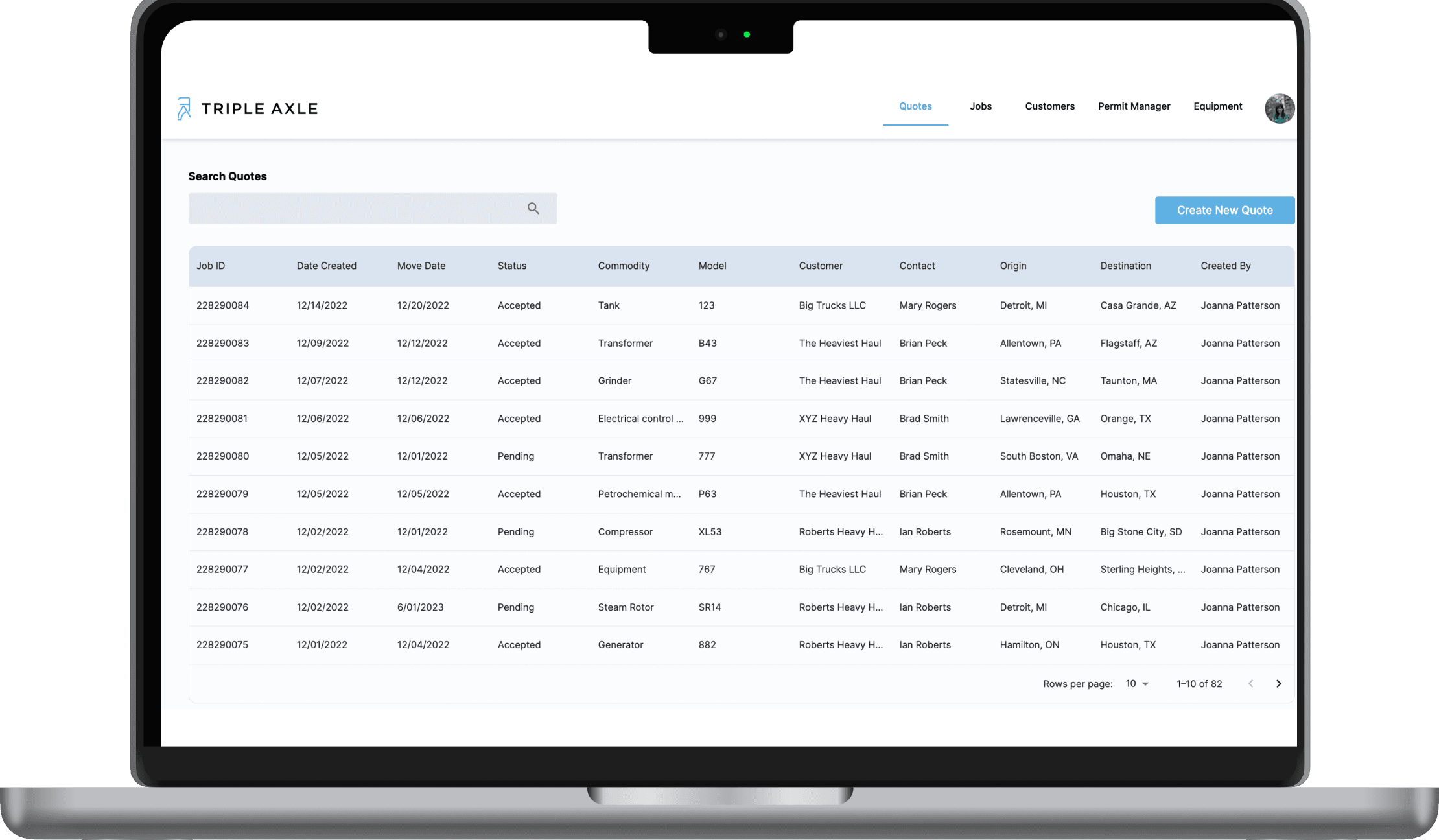Viewport: 1439px width, 840px height.
Task: Open the Customers tab
Action: click(1049, 106)
